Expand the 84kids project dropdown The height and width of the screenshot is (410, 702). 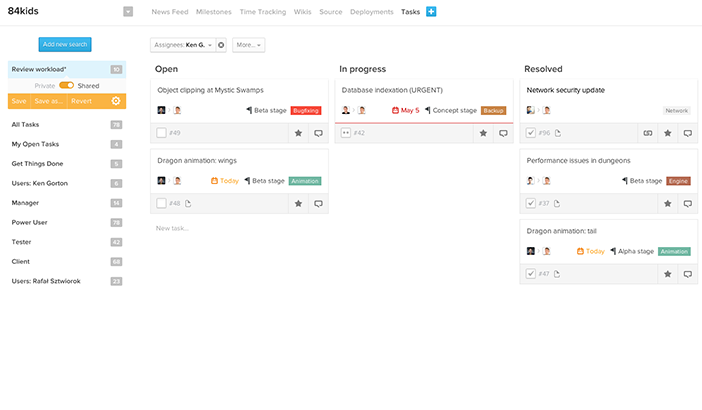point(128,12)
